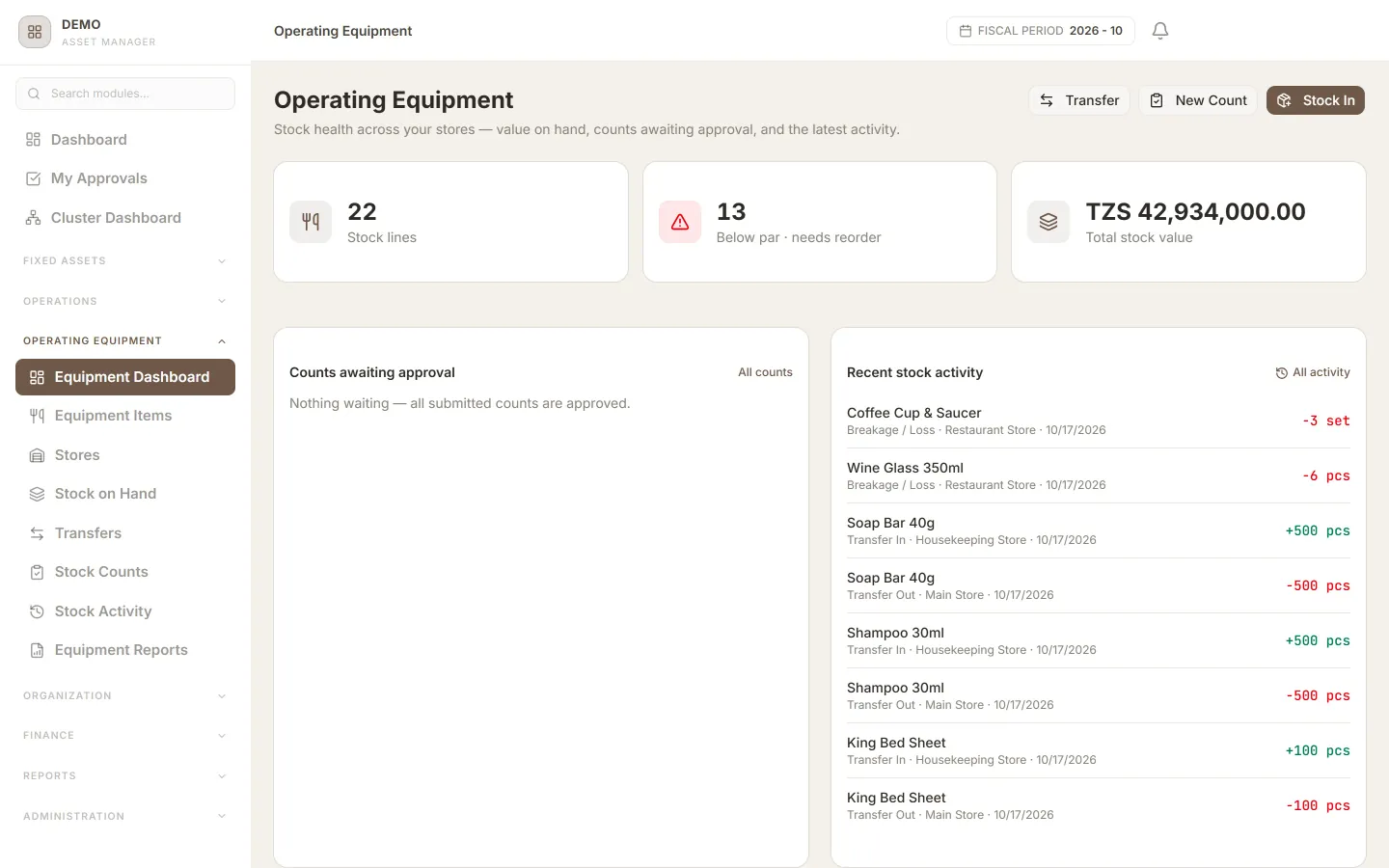The height and width of the screenshot is (868, 1389).
Task: Click the calendar icon in Fiscal Period
Action: pyautogui.click(x=966, y=31)
